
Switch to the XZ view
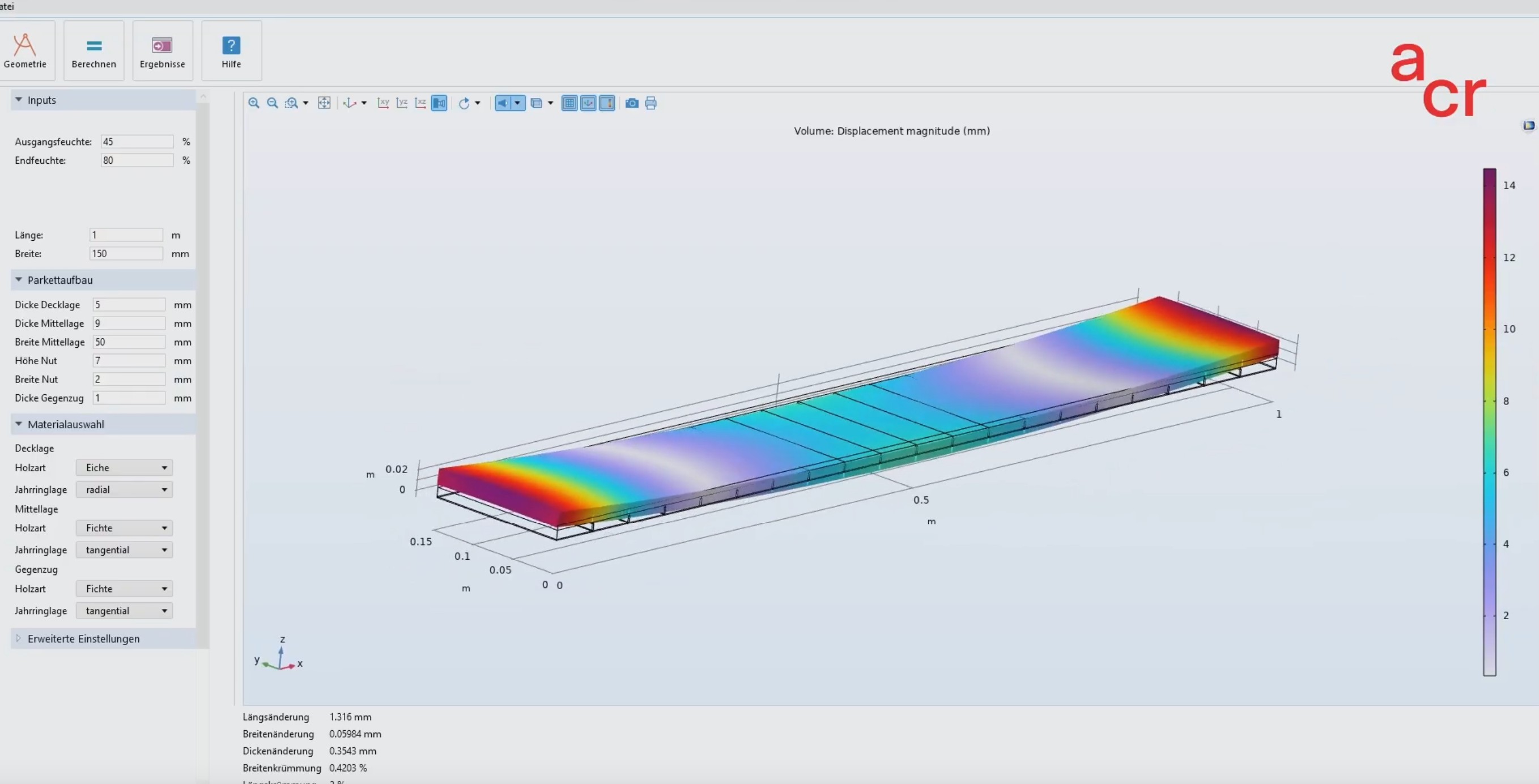point(420,103)
